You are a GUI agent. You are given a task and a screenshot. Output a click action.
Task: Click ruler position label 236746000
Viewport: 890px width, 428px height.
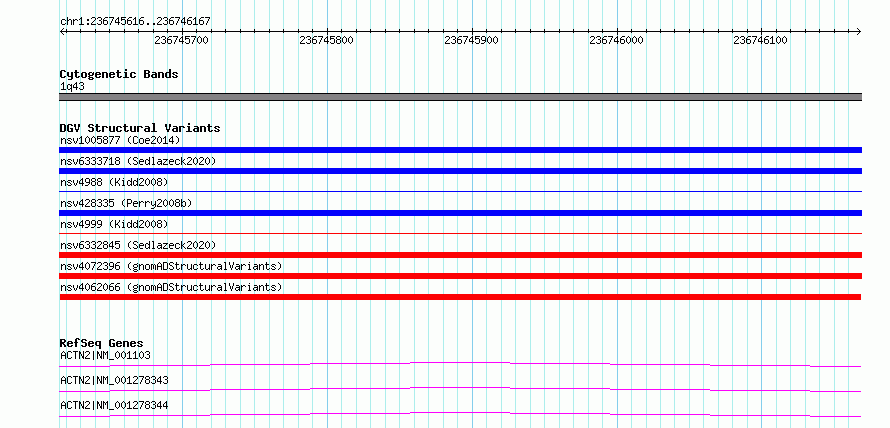pyautogui.click(x=616, y=40)
